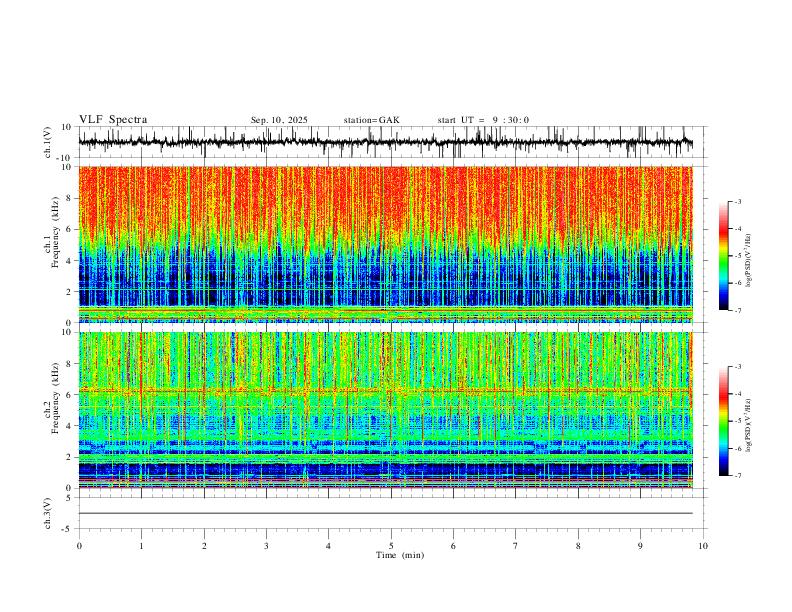This screenshot has height=612, width=792.
Task: Click the 9 minute tick on time axis
Action: click(x=640, y=546)
